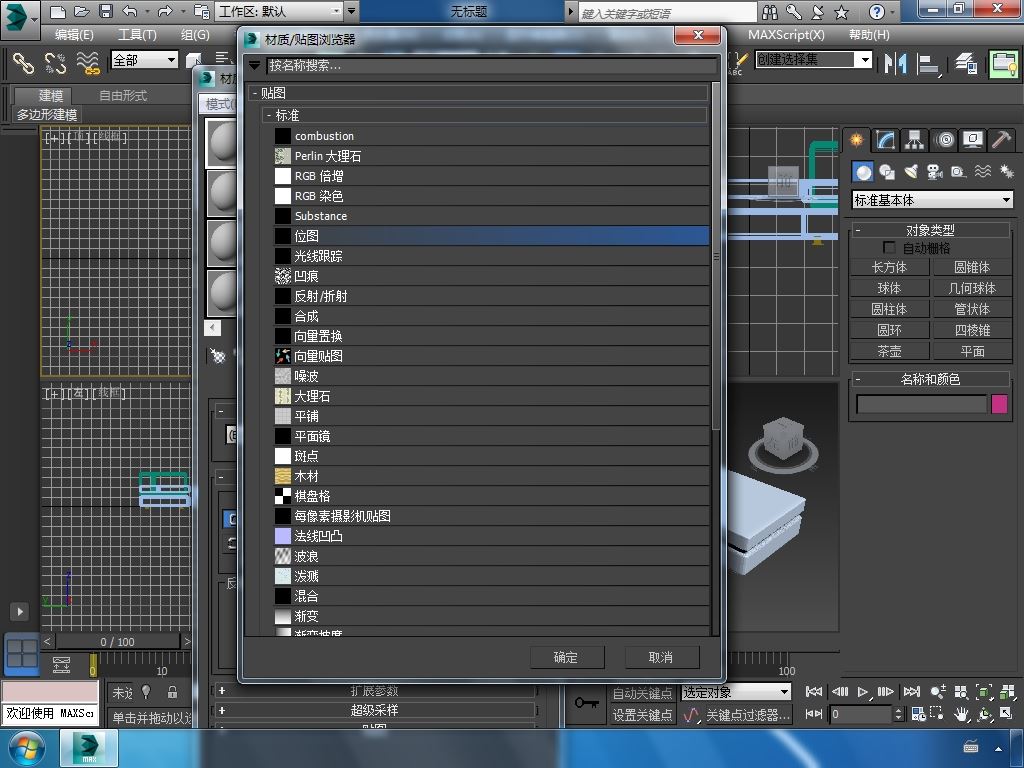Select the Space Warps waves icon

tap(982, 172)
